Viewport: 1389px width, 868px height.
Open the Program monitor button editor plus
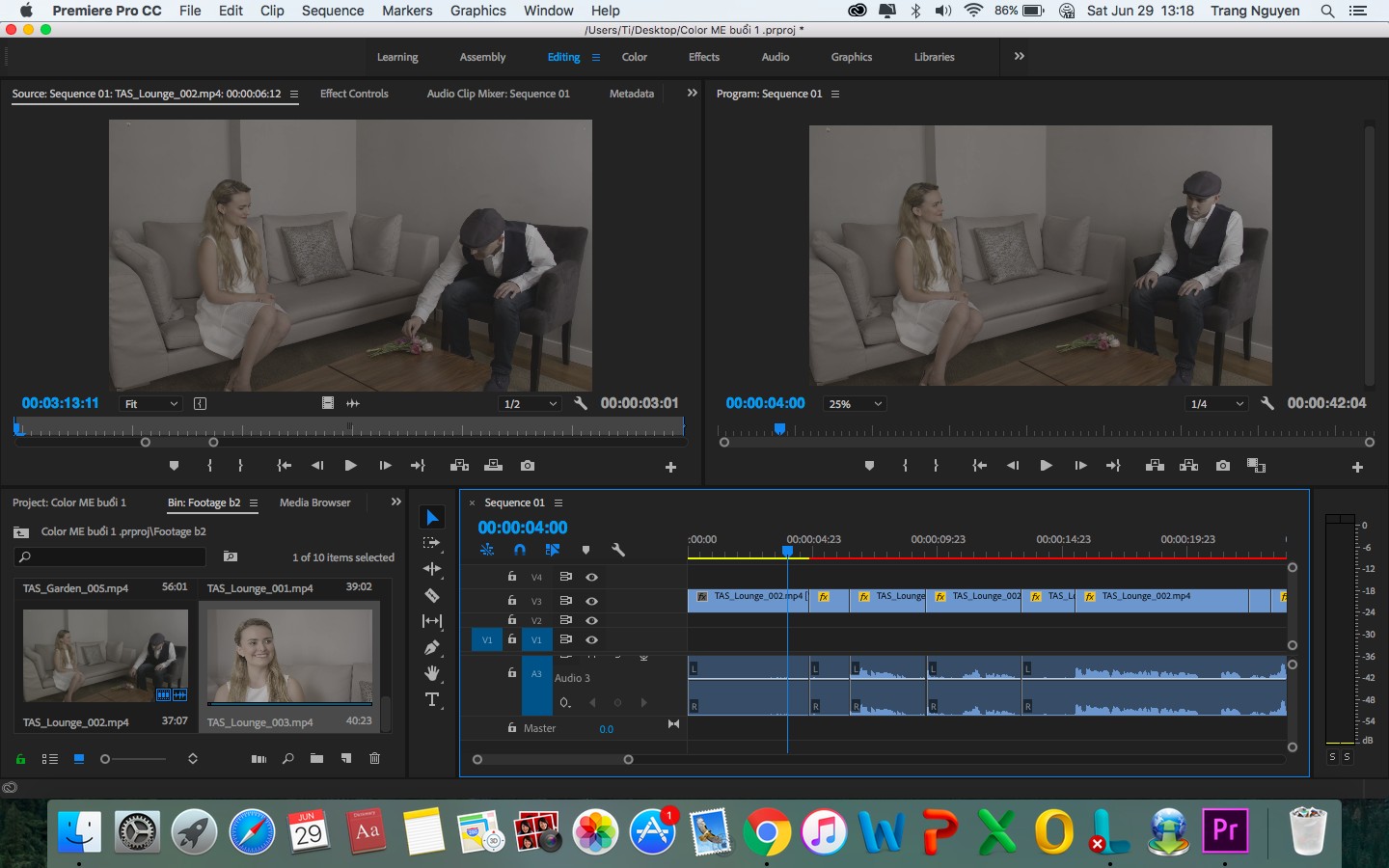pos(1357,467)
